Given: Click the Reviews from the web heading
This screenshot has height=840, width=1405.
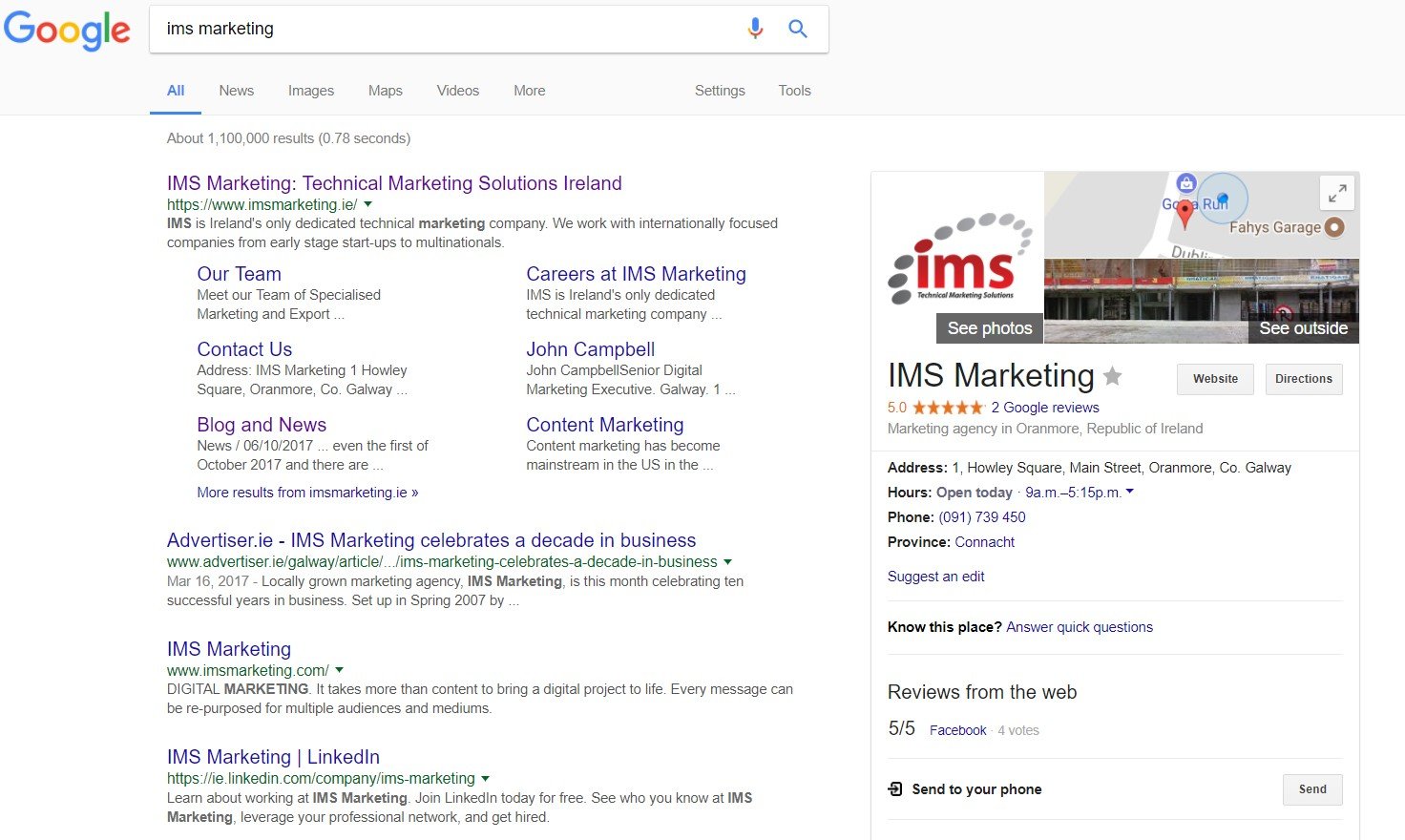Looking at the screenshot, I should 982,692.
